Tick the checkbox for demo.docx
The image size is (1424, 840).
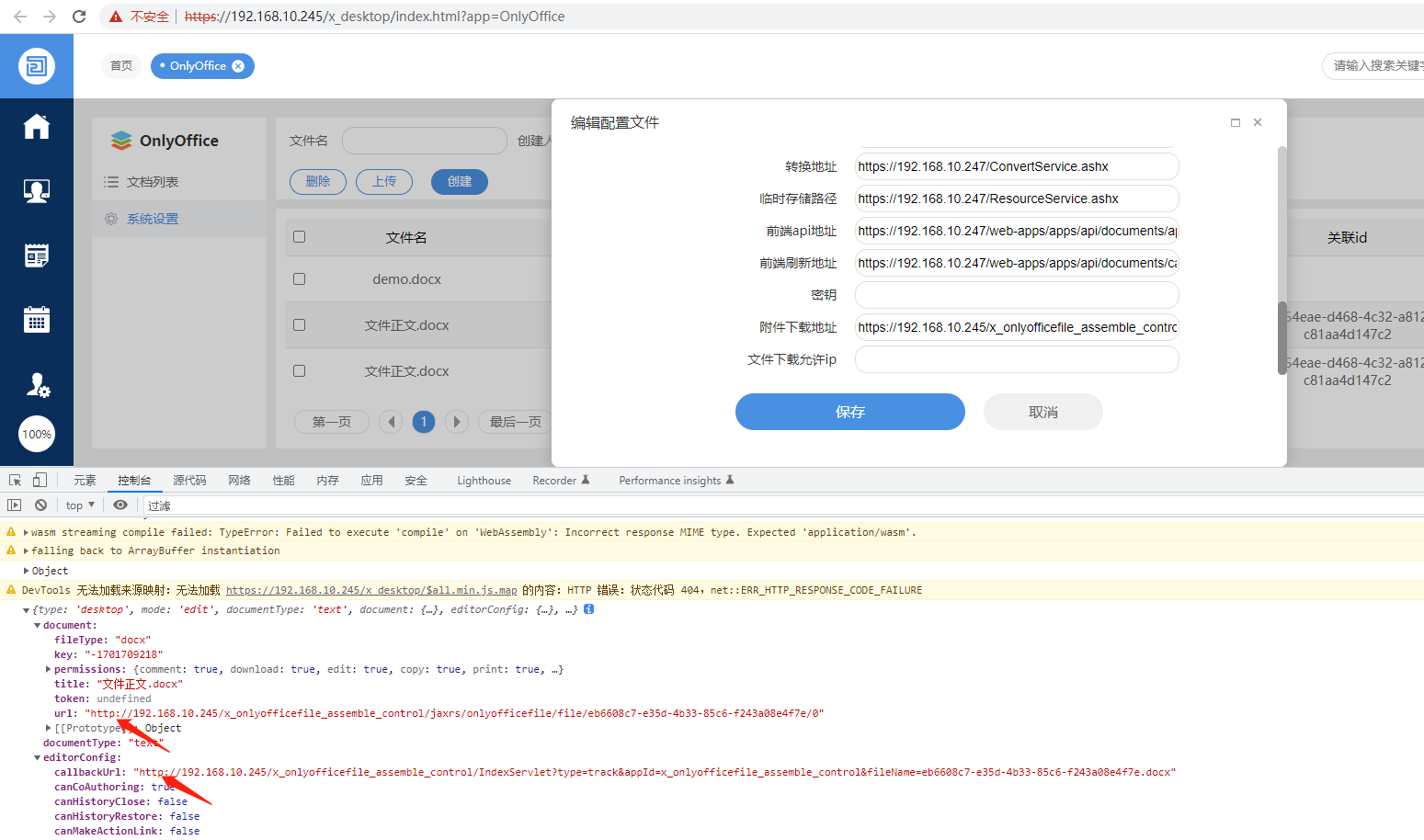(299, 278)
